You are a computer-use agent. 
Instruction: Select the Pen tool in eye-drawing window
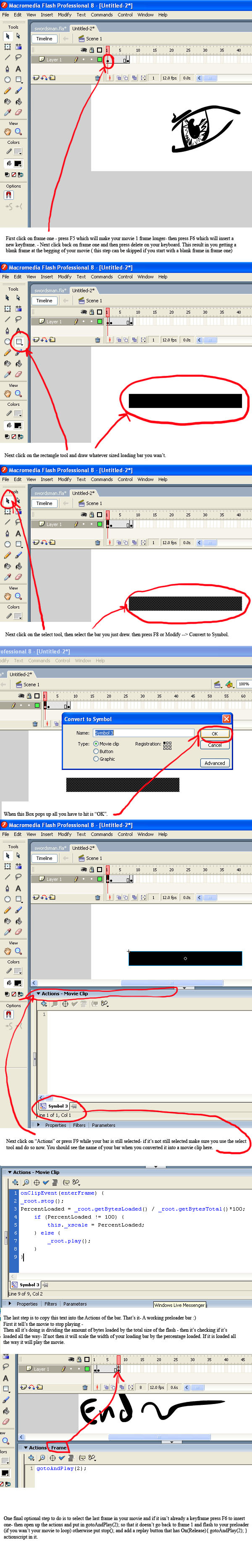[x=7, y=69]
